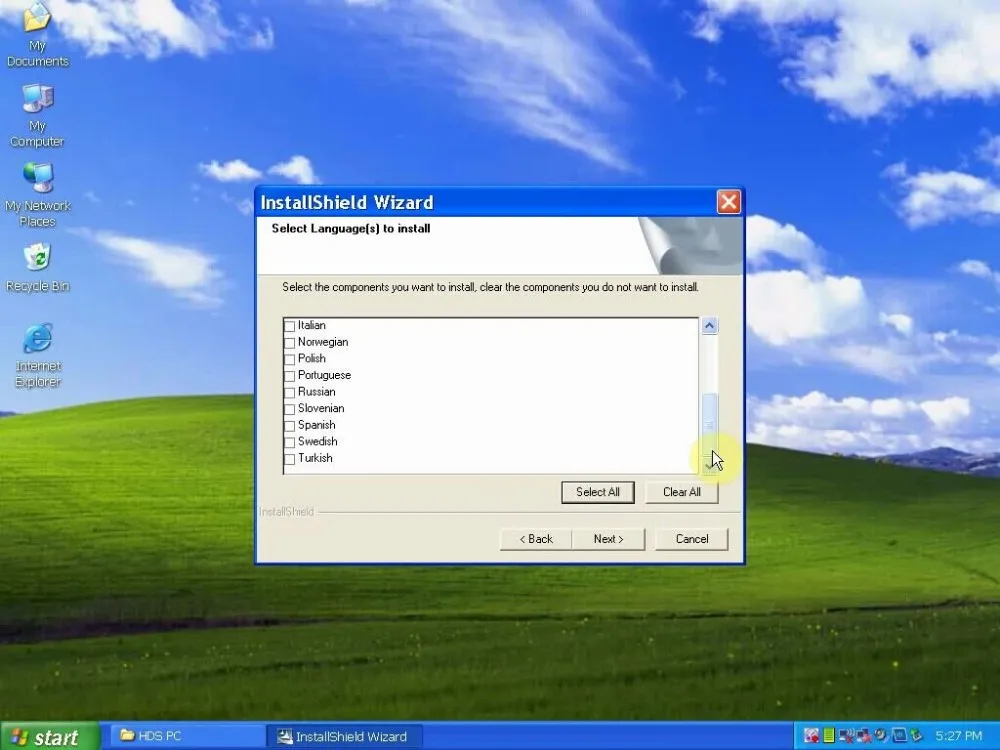Screen dimensions: 1000x750
Task: Select the Recycle Bin icon
Action: pyautogui.click(x=37, y=268)
